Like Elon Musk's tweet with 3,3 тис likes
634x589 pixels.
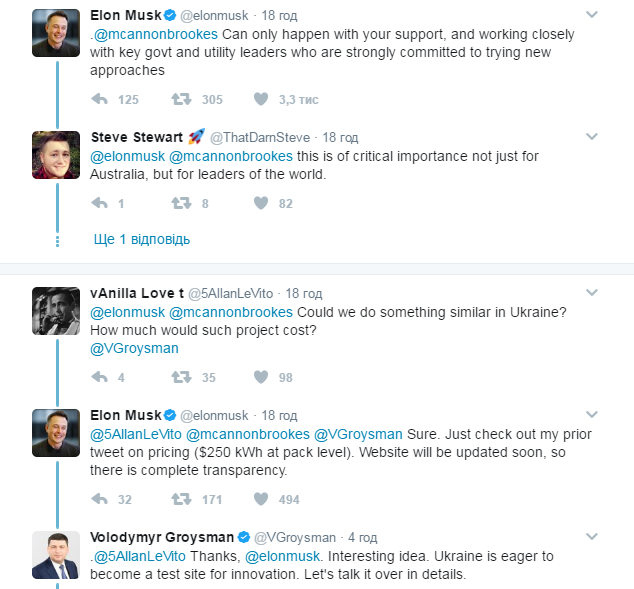point(261,99)
